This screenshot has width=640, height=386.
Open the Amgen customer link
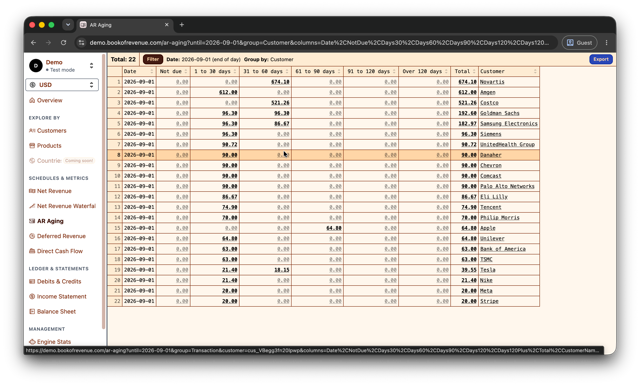click(x=488, y=93)
